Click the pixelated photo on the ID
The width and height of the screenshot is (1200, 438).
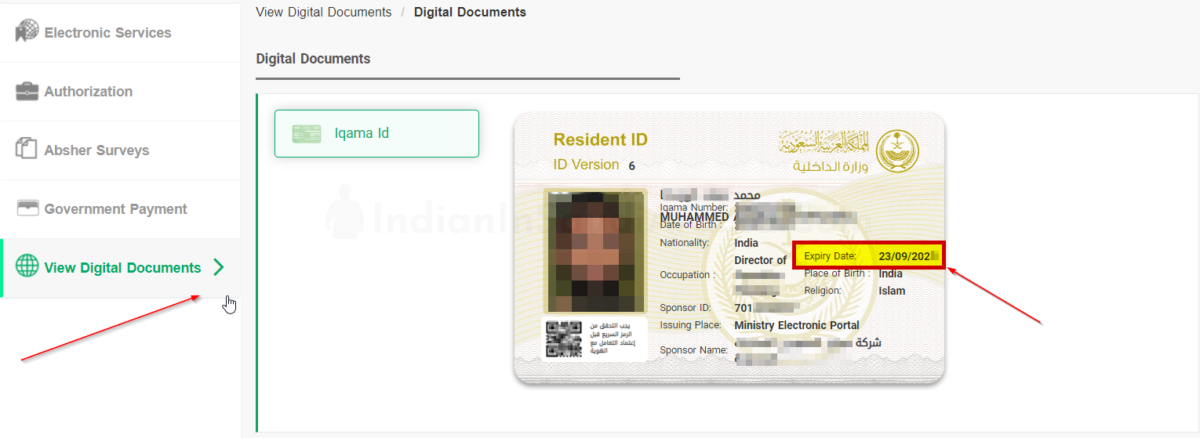[x=595, y=251]
